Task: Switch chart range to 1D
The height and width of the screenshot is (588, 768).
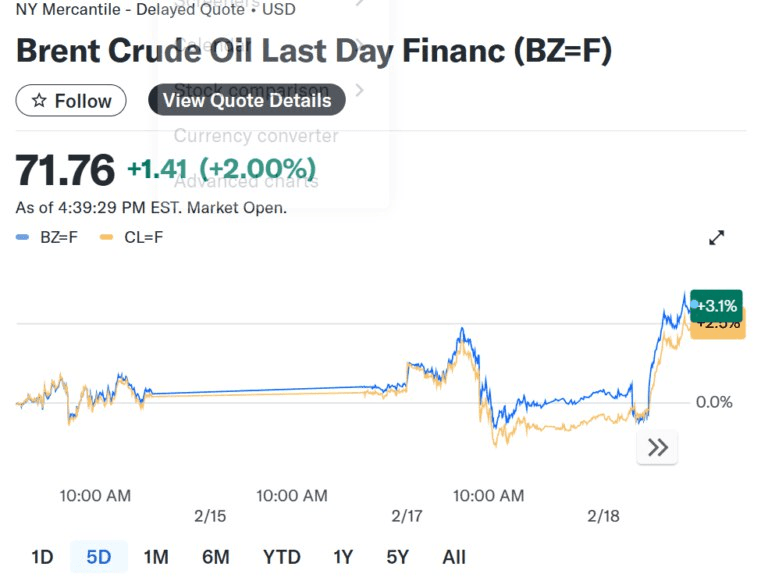Action: pyautogui.click(x=42, y=557)
